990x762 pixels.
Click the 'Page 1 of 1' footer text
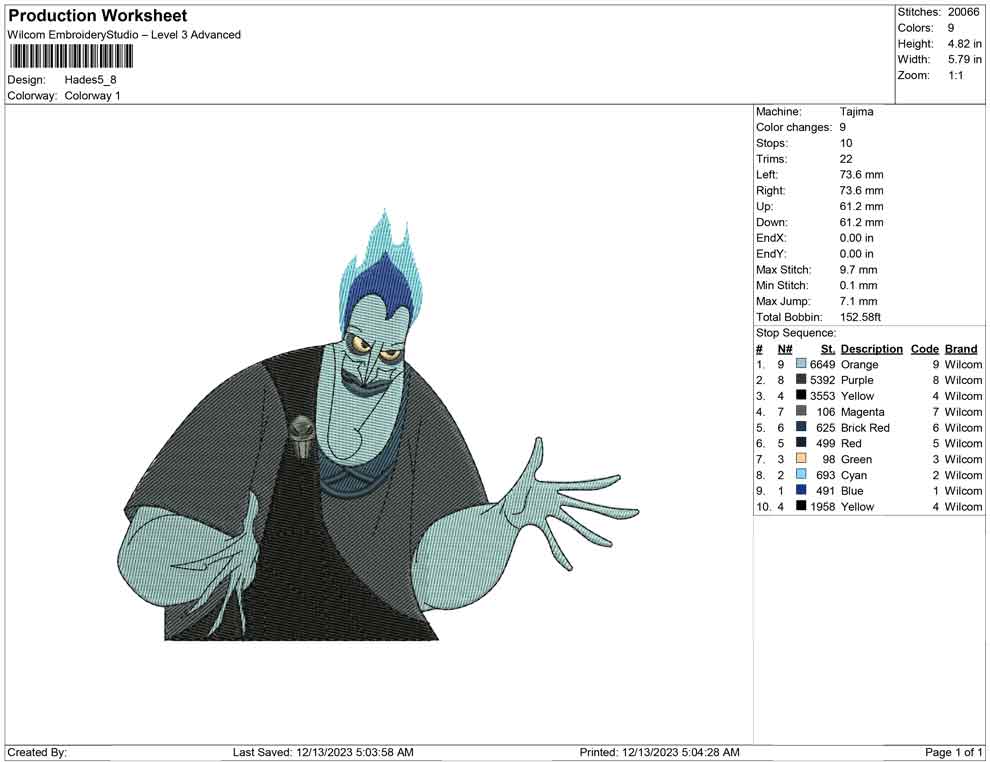(953, 752)
